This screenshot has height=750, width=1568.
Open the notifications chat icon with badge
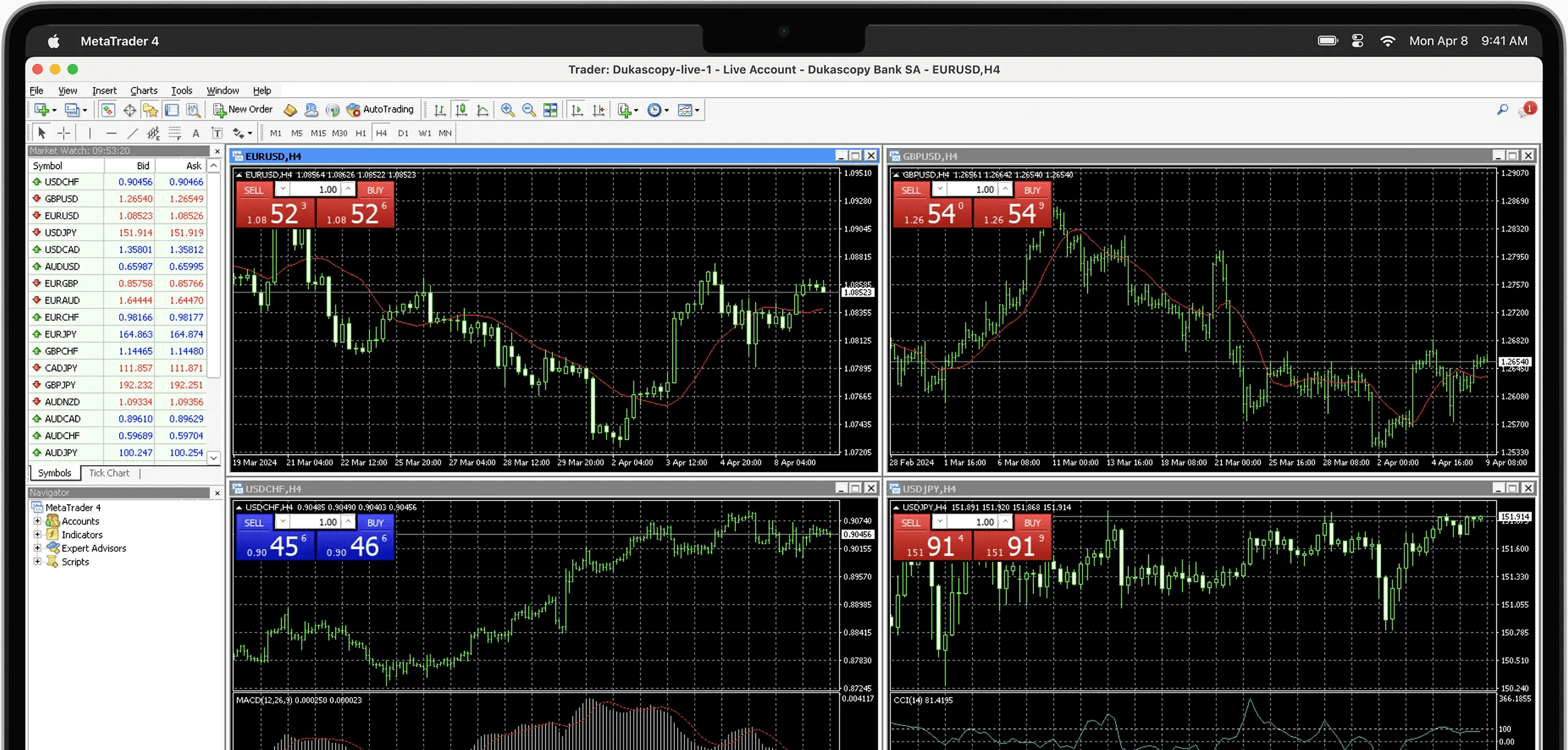tap(1528, 109)
